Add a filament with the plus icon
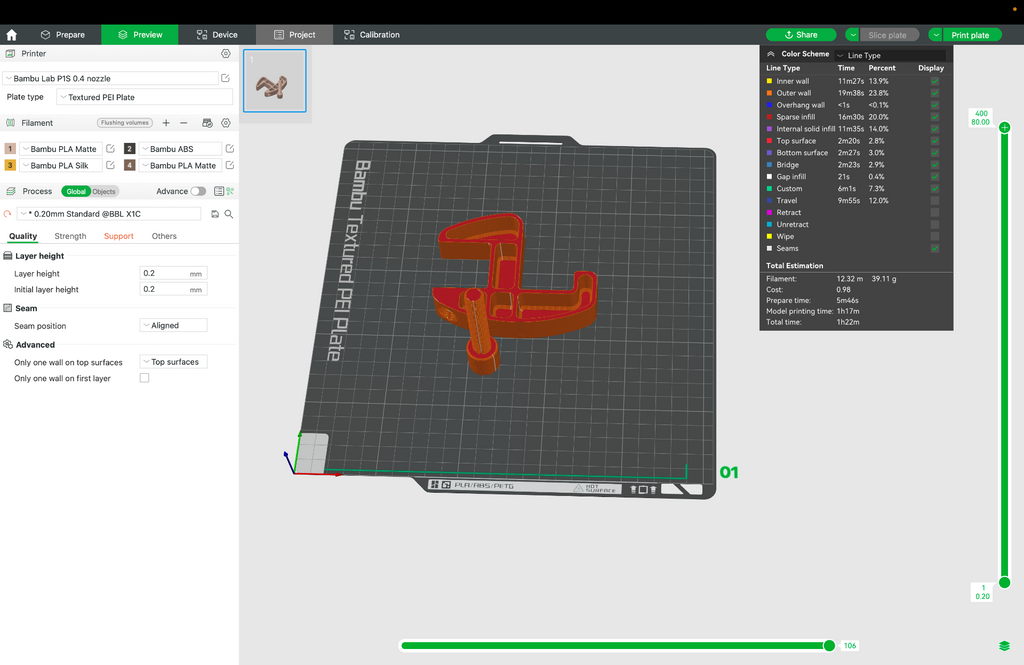This screenshot has height=665, width=1024. [166, 123]
